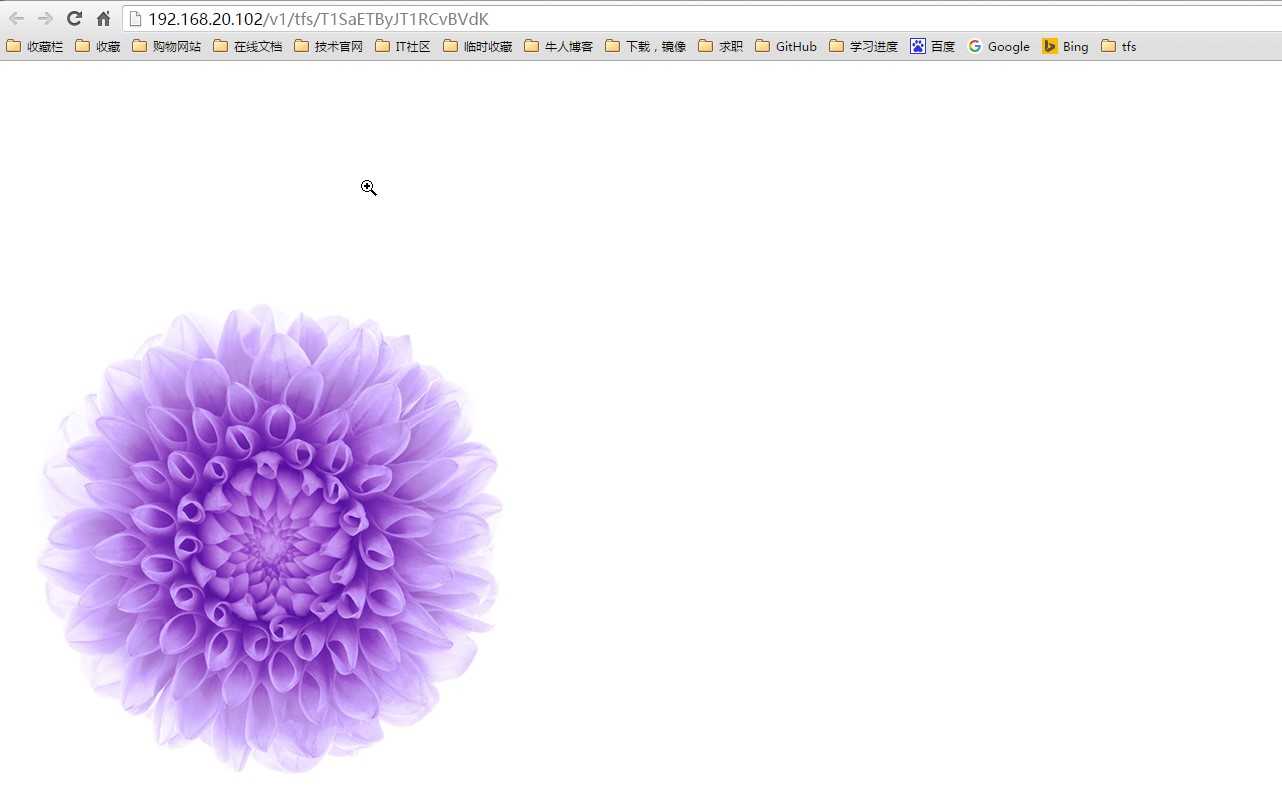1282x789 pixels.
Task: Open the 学习进度 bookmark folder
Action: click(864, 46)
